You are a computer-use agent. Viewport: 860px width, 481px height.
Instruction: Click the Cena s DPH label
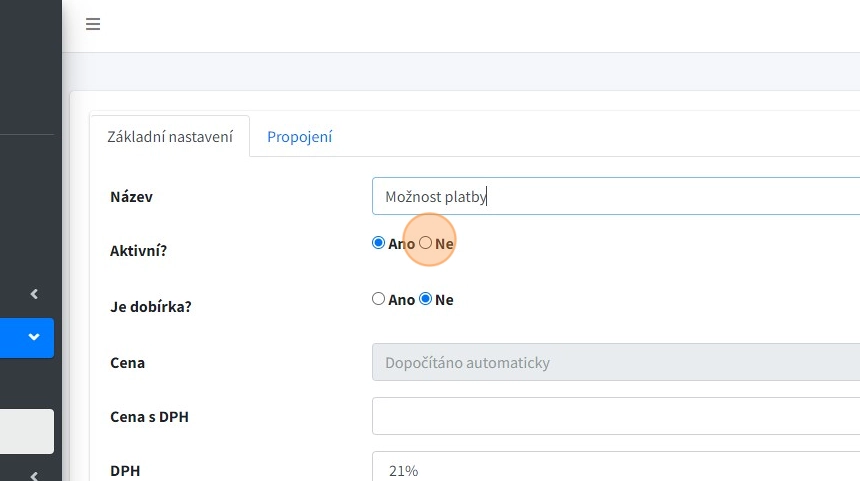(149, 417)
